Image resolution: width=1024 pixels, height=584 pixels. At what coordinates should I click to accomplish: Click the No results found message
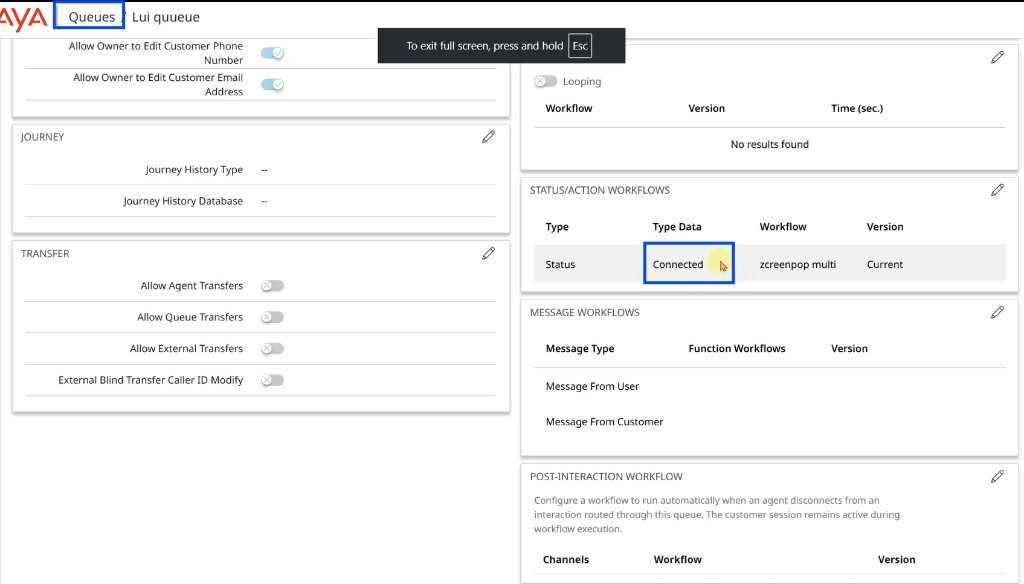point(769,144)
